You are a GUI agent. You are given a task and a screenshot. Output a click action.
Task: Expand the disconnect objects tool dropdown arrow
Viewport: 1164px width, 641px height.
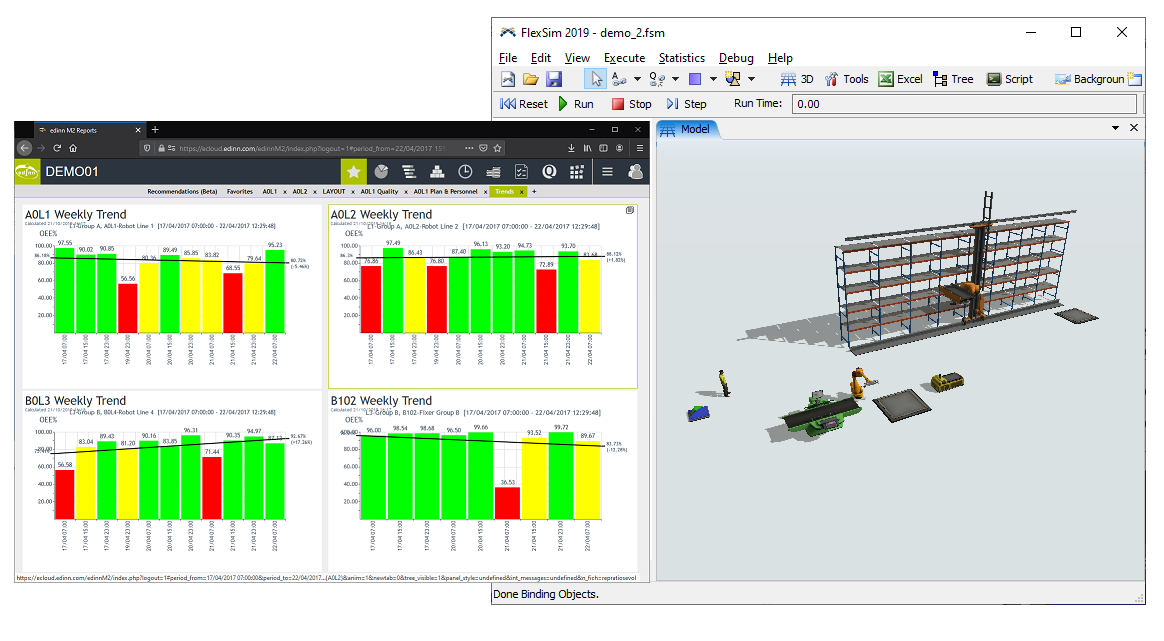click(675, 79)
